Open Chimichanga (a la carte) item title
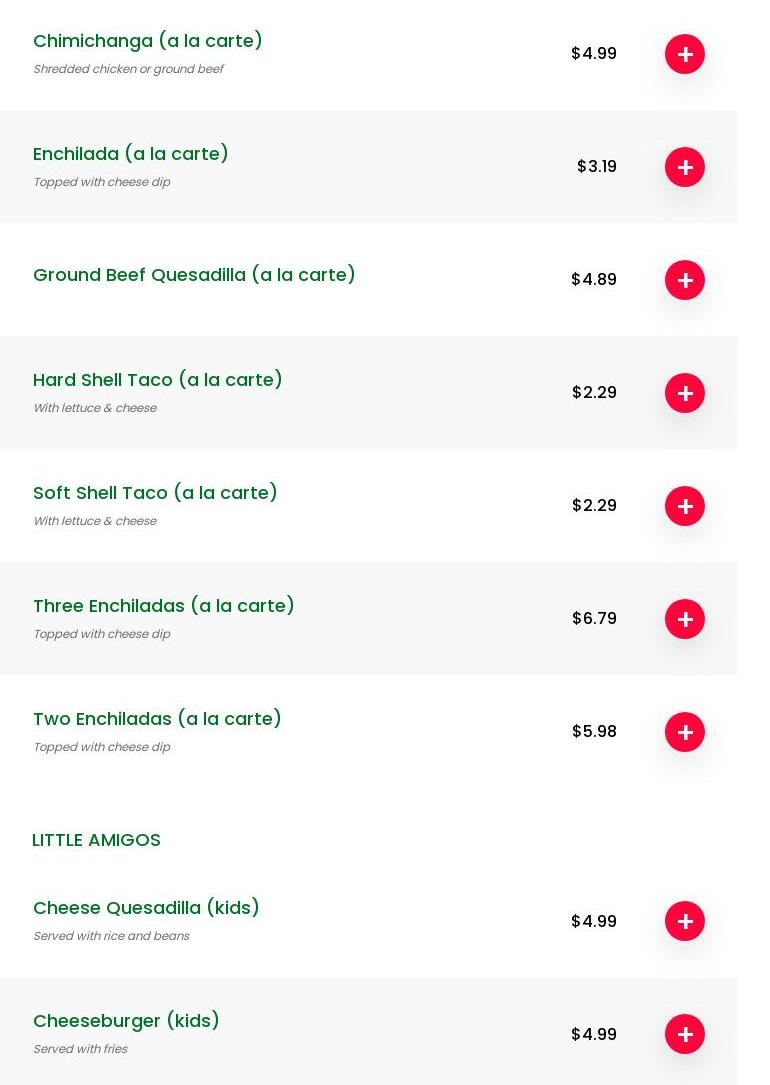 [x=148, y=41]
